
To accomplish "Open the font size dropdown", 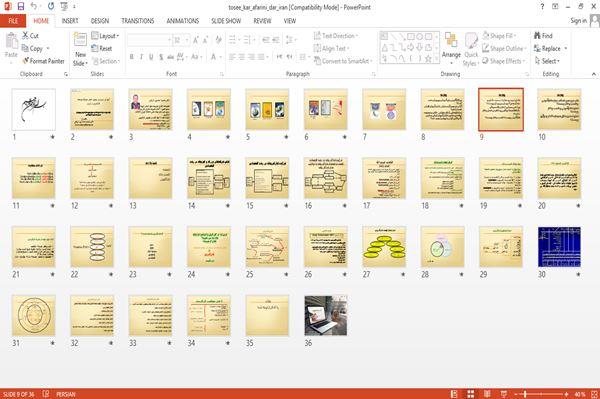I will point(187,40).
